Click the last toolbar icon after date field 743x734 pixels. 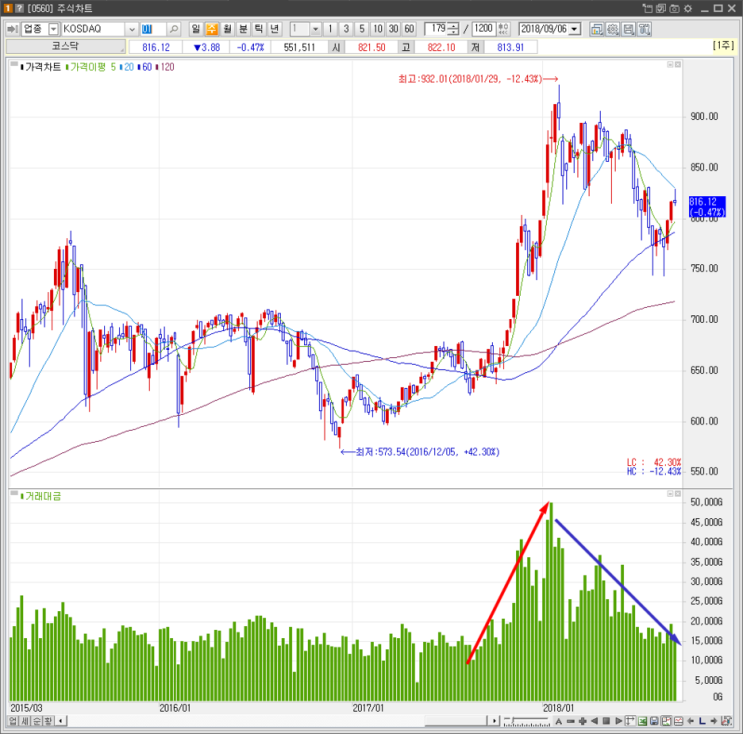[644, 29]
